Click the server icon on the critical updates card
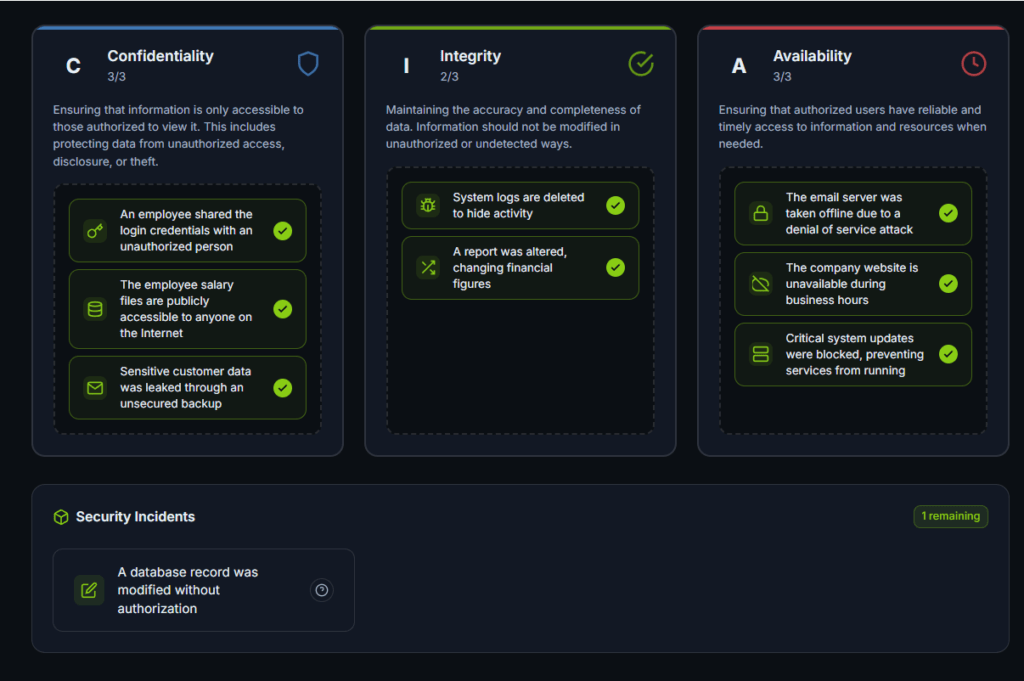The height and width of the screenshot is (681, 1024). (761, 354)
